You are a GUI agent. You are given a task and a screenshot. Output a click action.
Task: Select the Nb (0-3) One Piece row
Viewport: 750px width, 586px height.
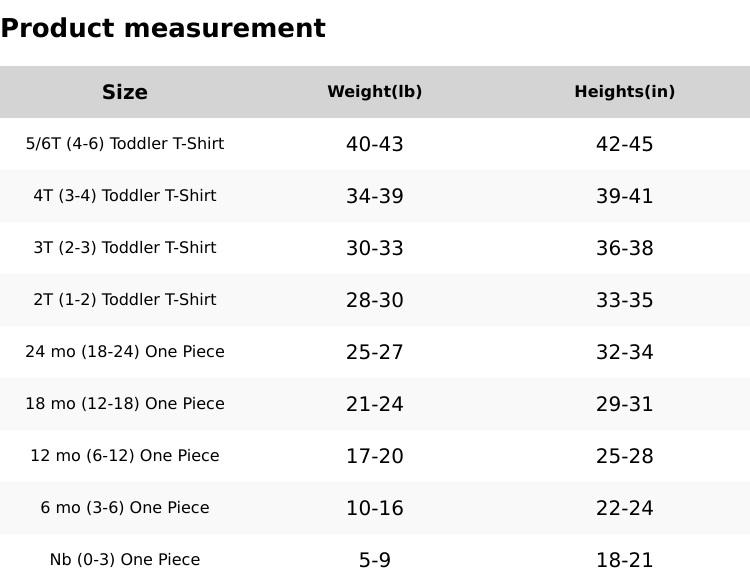[125, 560]
